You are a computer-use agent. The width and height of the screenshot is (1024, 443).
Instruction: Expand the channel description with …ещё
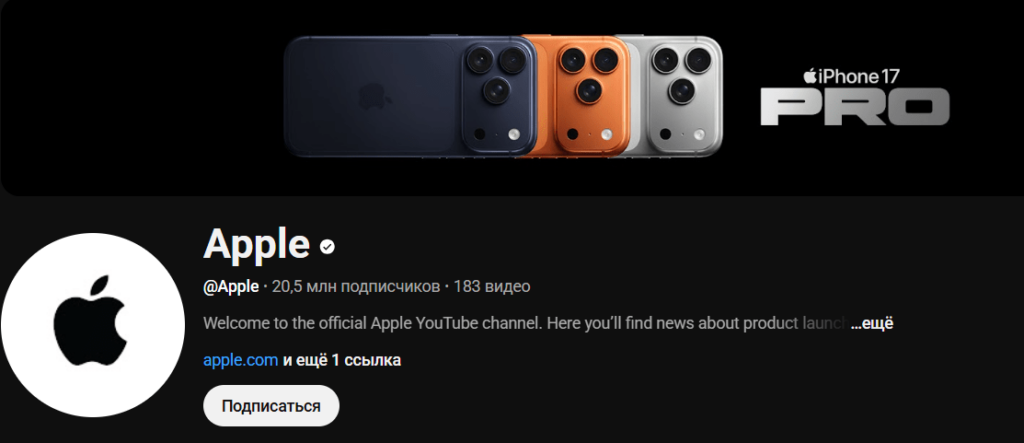point(872,323)
